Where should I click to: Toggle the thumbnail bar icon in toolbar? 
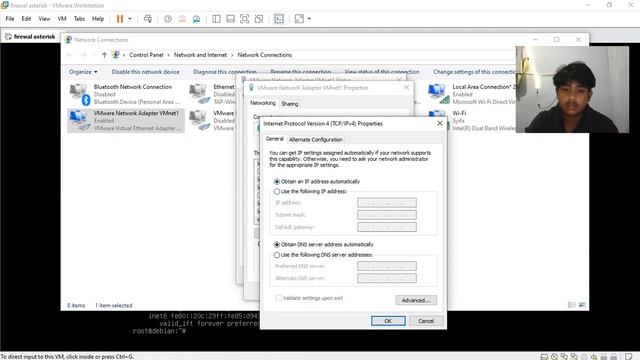231,19
